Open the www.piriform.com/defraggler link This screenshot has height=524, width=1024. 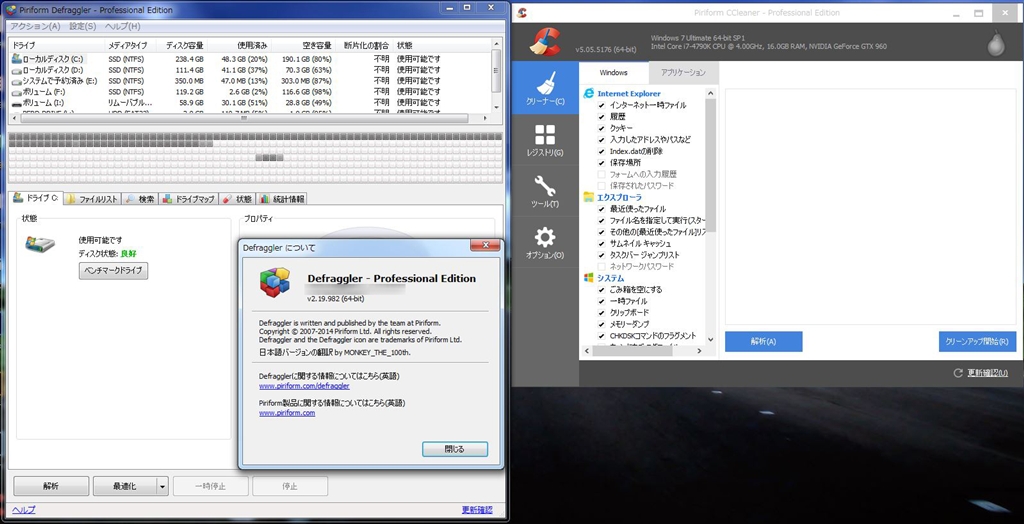coord(304,386)
